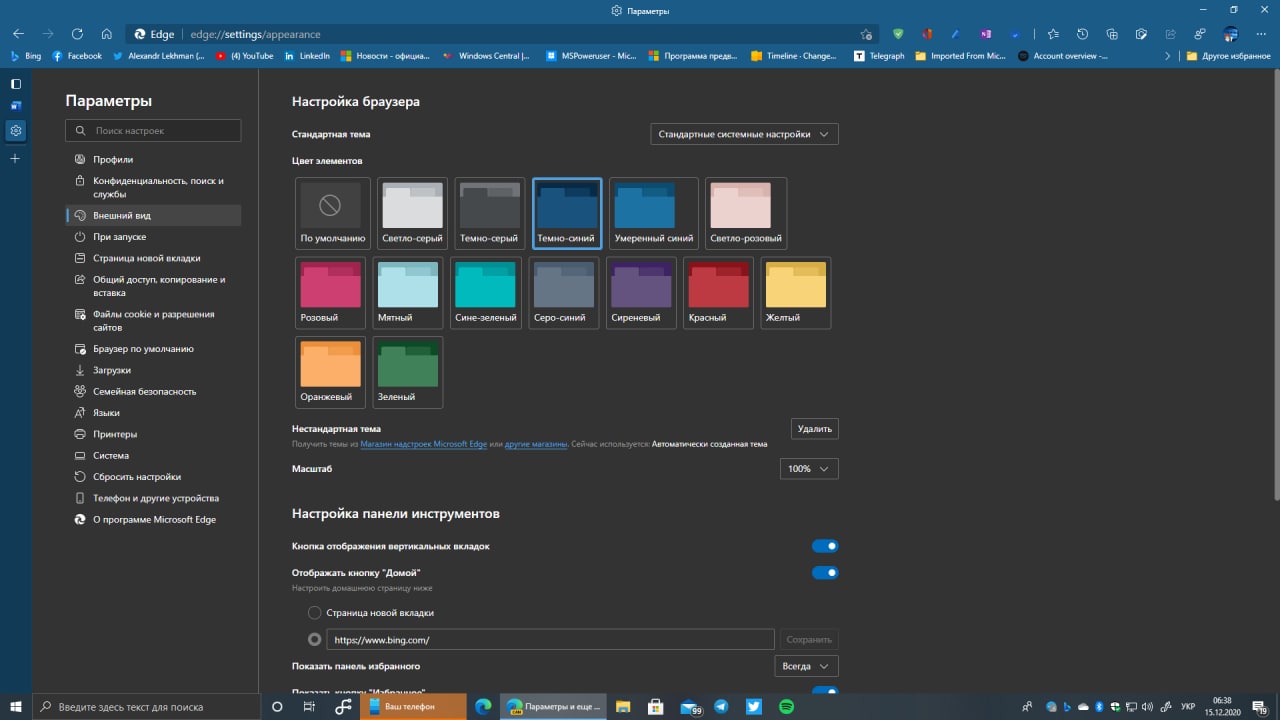
Task: Open 'Загрузки' settings section
Action: coord(153,370)
